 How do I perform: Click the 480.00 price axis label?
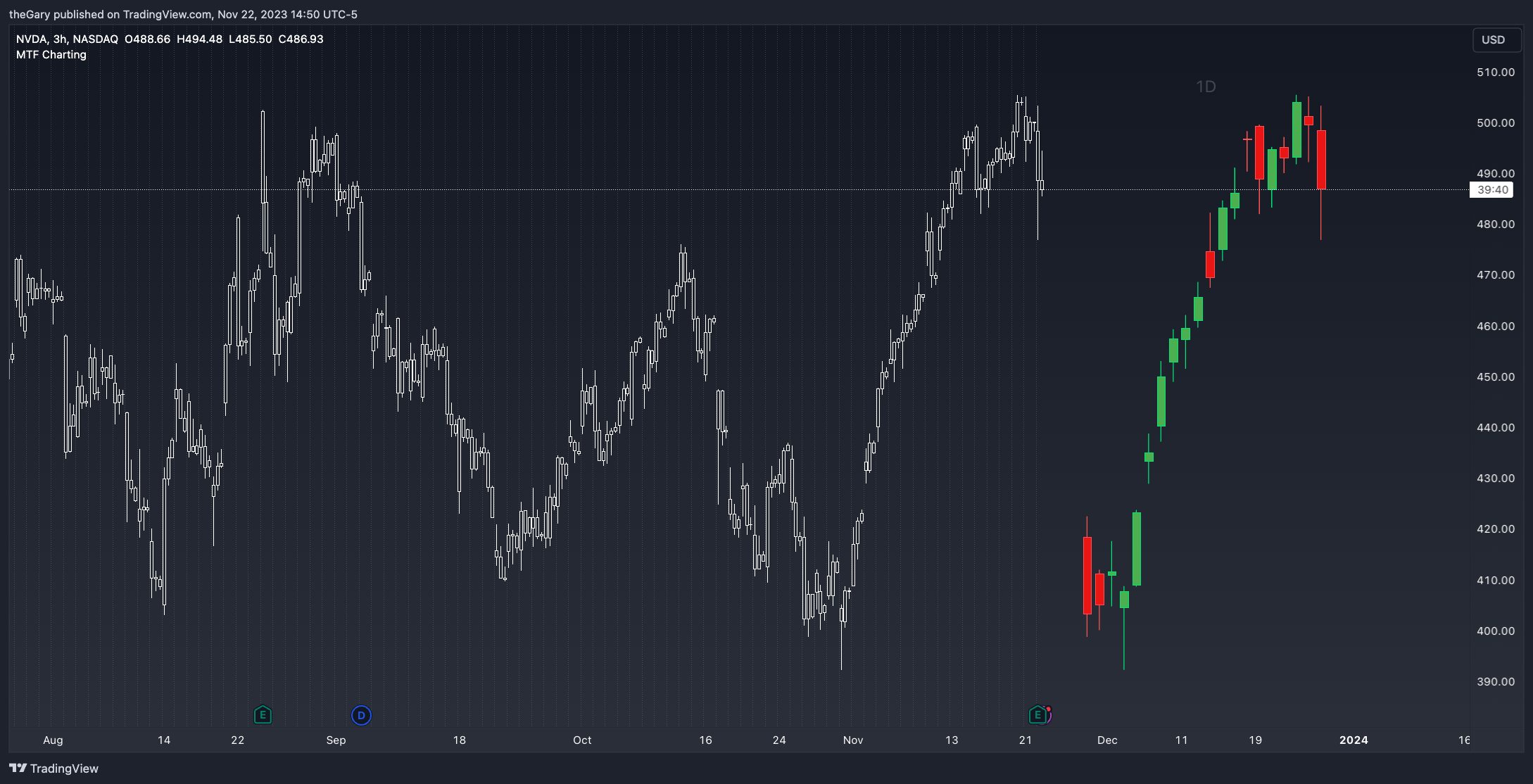click(1496, 225)
